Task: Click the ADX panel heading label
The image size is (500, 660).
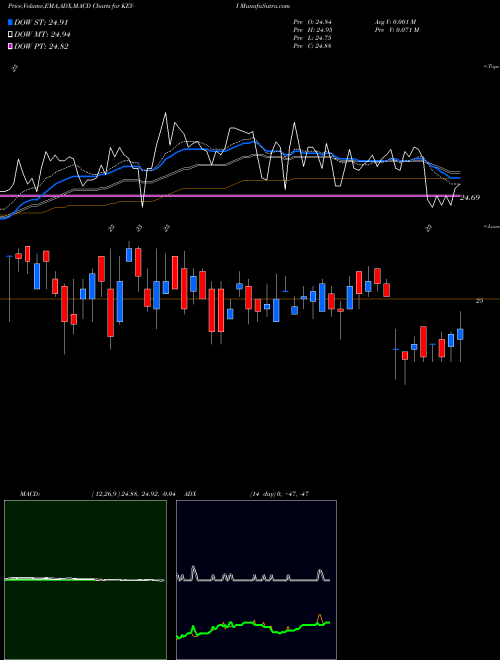Action: pyautogui.click(x=190, y=494)
